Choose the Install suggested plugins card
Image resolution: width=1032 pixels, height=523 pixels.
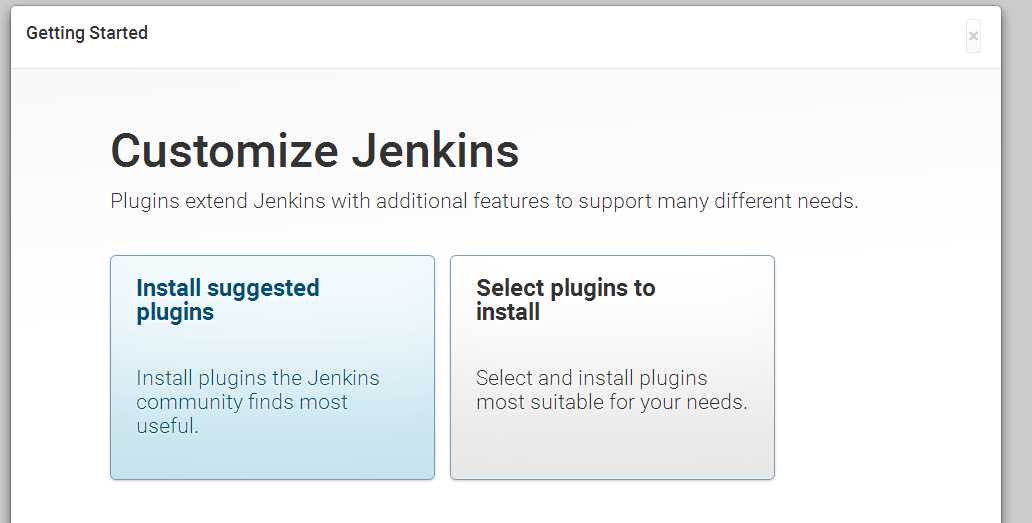[x=272, y=367]
